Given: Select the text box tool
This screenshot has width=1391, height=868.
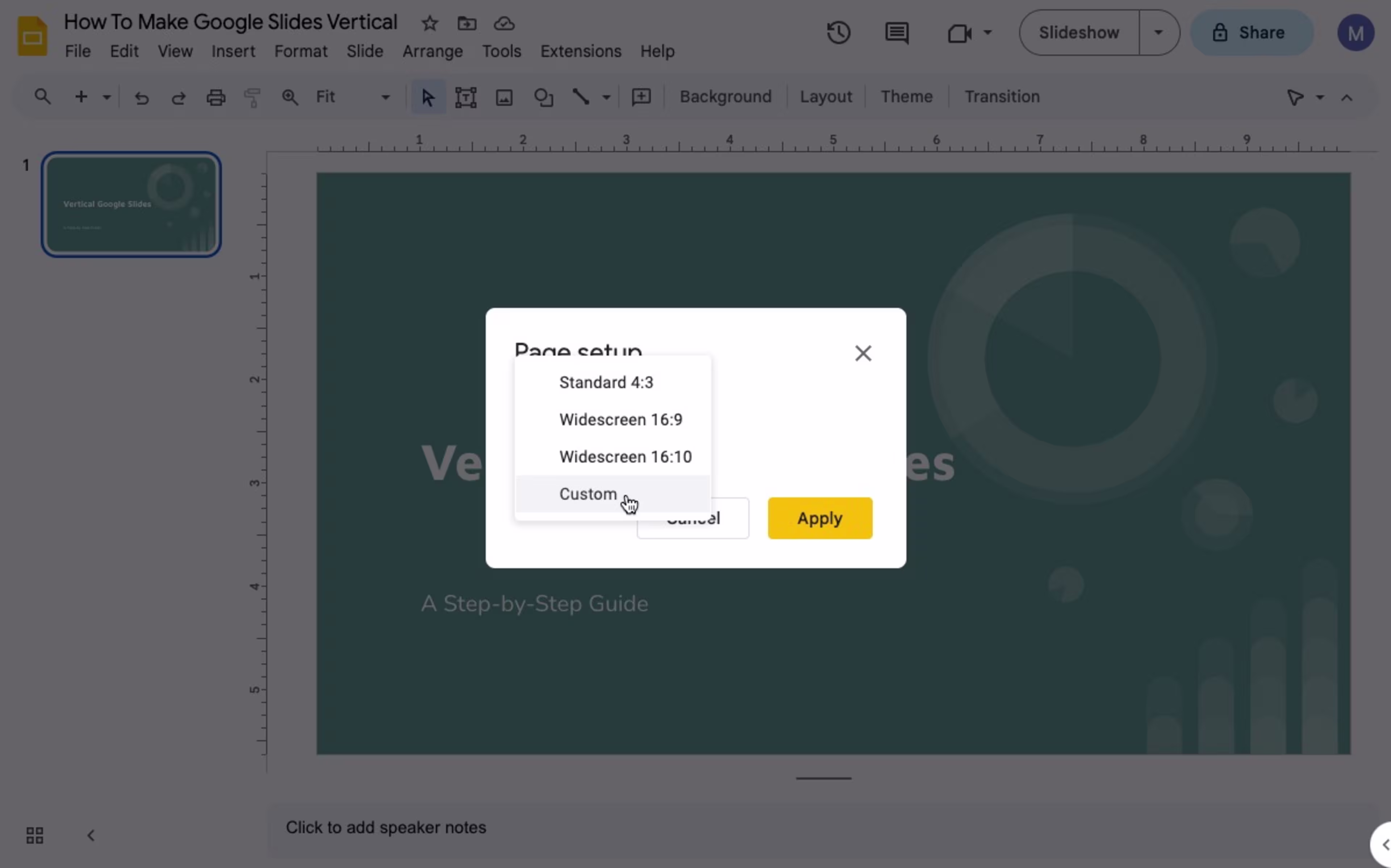Looking at the screenshot, I should [465, 97].
